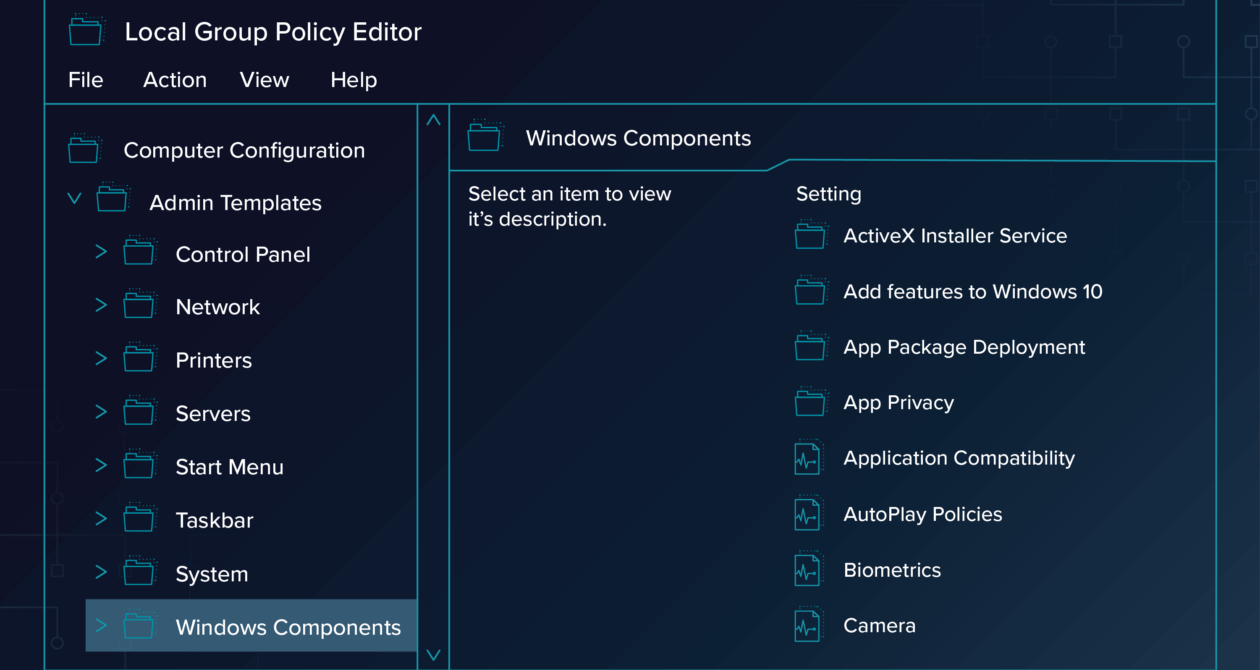
Task: Click the Biometrics policy document icon
Action: point(807,570)
